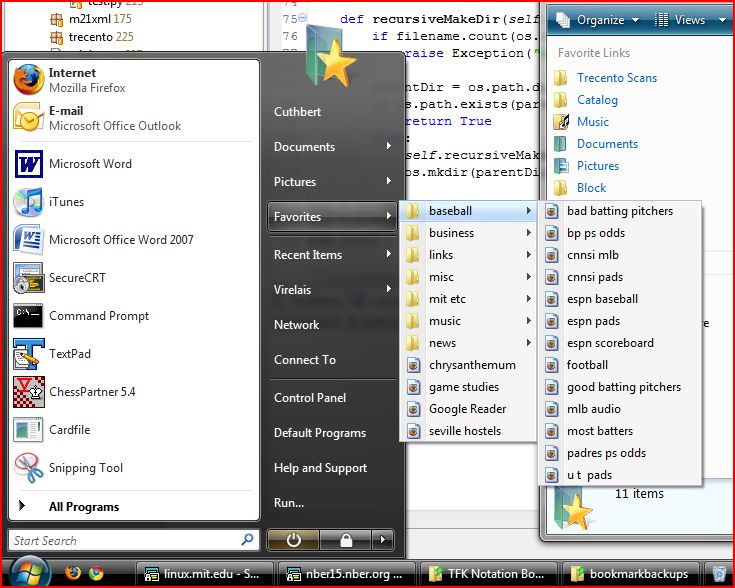The image size is (735, 588).
Task: Switch to linux.mit.edu taskbar window
Action: tap(204, 574)
